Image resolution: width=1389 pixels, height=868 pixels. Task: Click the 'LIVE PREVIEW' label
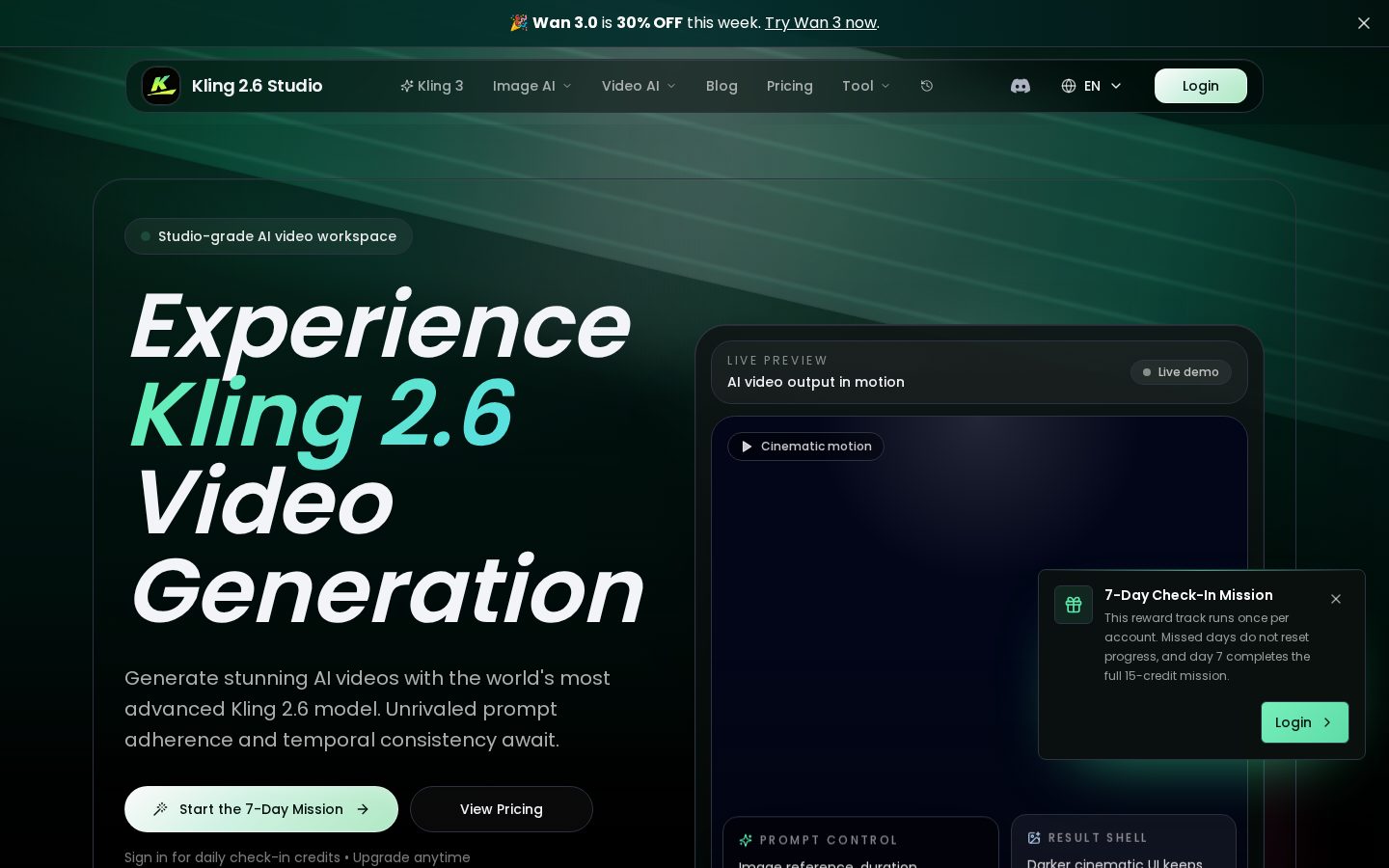(777, 361)
